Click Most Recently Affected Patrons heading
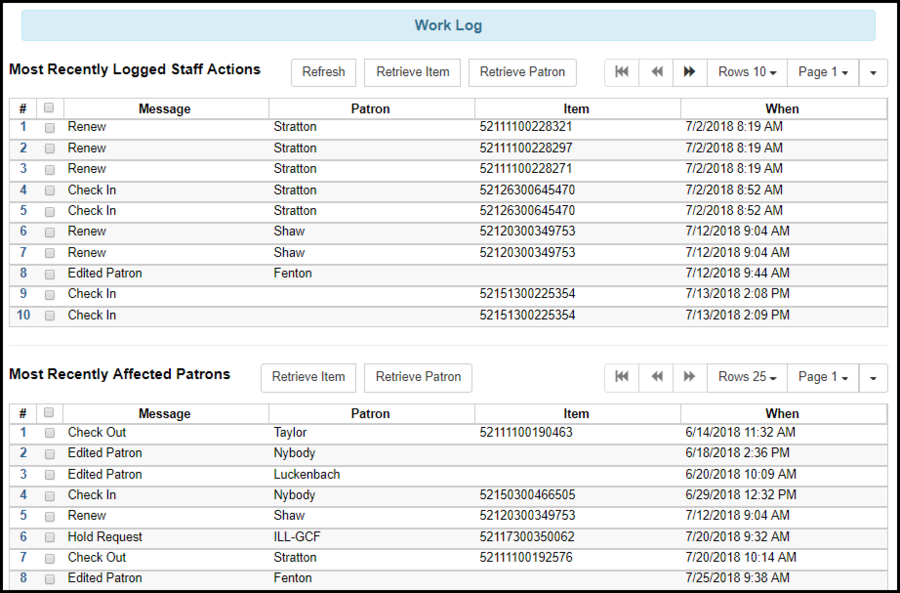Screen dimensions: 900x593 (120, 374)
